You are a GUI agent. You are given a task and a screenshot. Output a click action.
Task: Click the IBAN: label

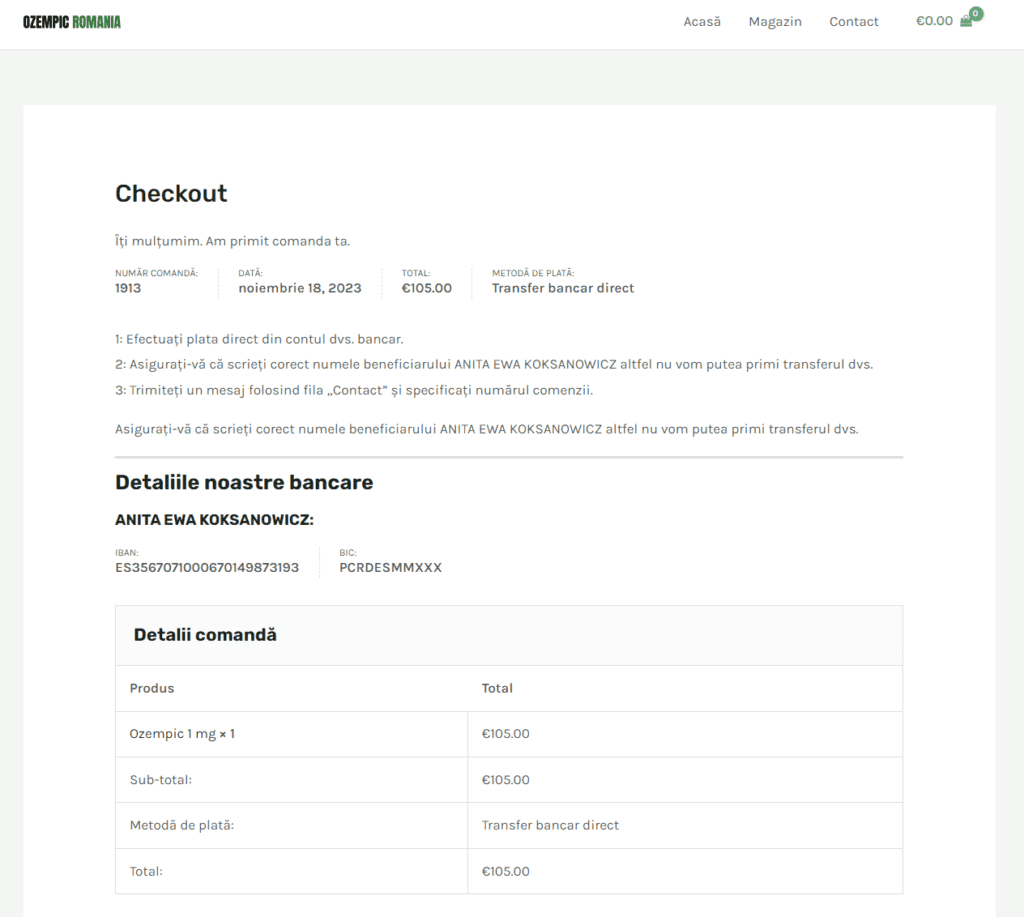pyautogui.click(x=127, y=553)
